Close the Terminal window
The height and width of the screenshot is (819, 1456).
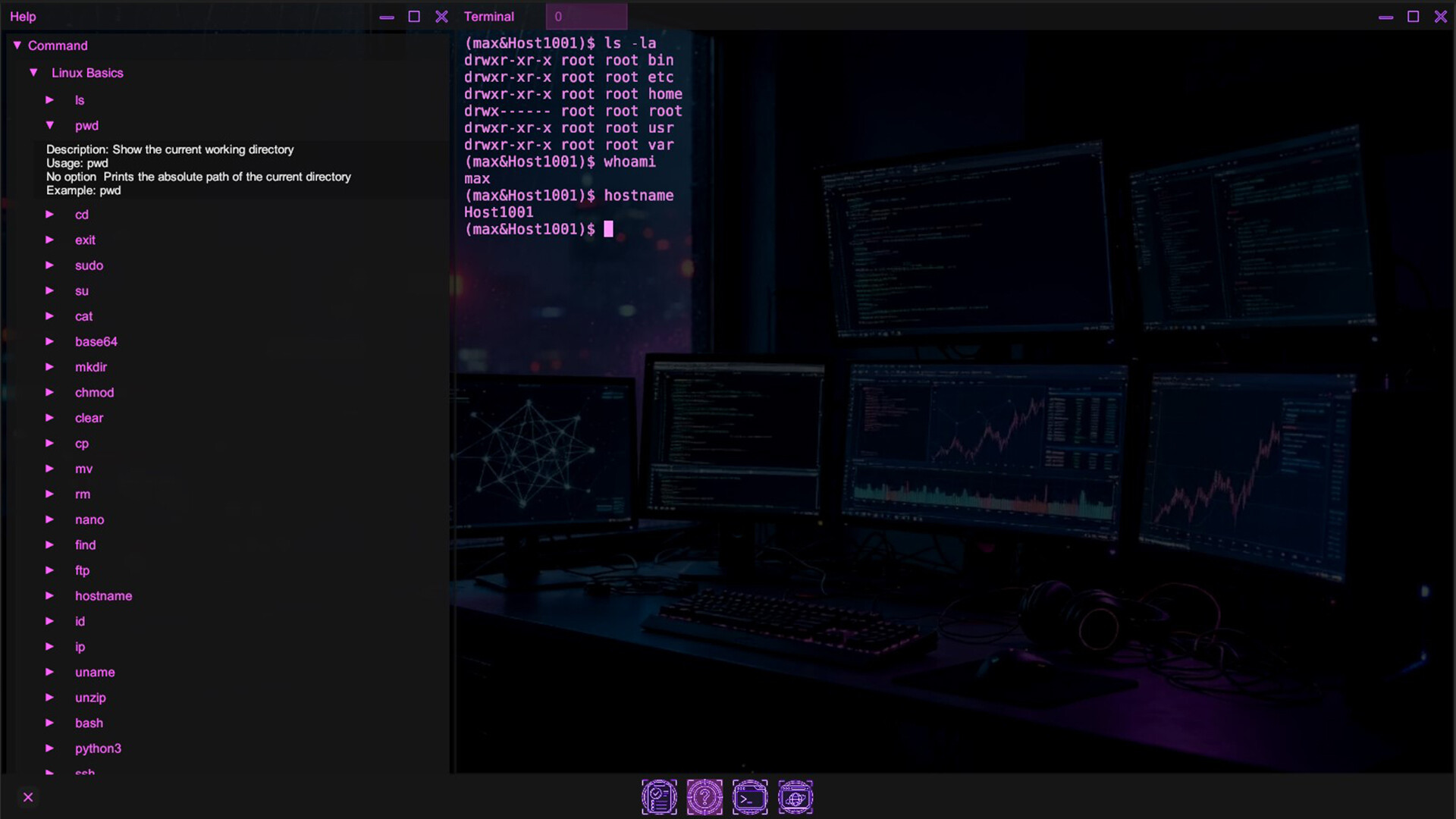pyautogui.click(x=1441, y=17)
